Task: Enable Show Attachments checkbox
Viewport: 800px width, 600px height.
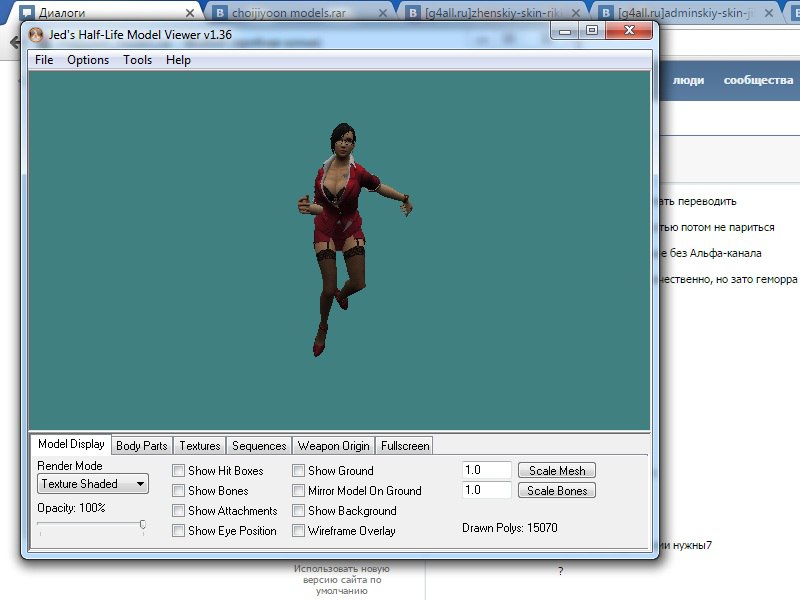Action: (x=178, y=511)
